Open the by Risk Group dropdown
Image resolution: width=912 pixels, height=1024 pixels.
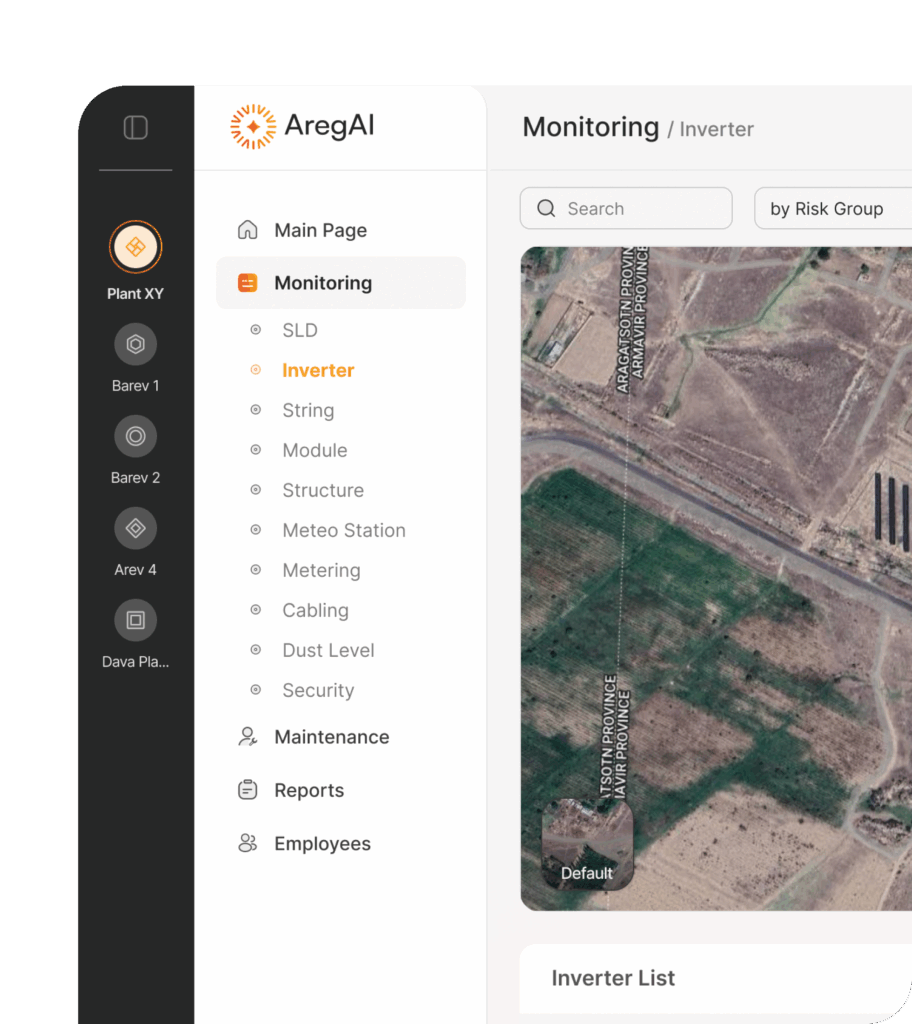pyautogui.click(x=830, y=209)
